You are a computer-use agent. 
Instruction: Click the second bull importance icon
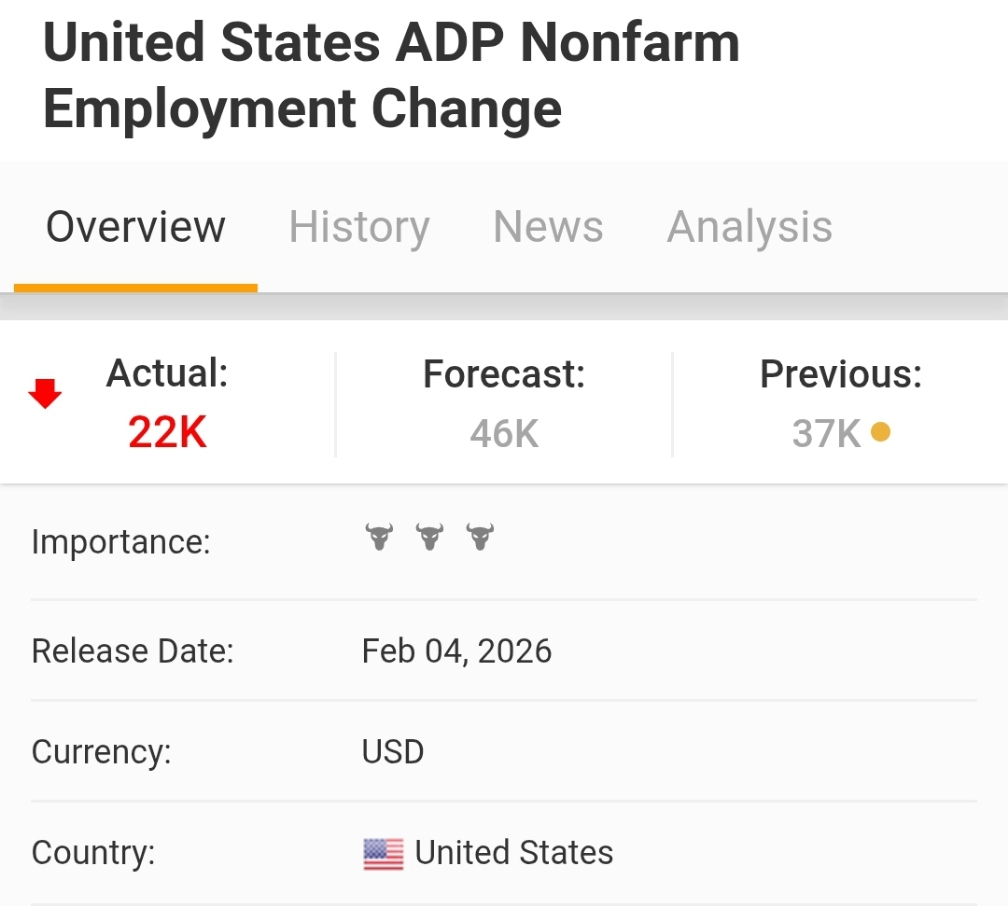(429, 538)
